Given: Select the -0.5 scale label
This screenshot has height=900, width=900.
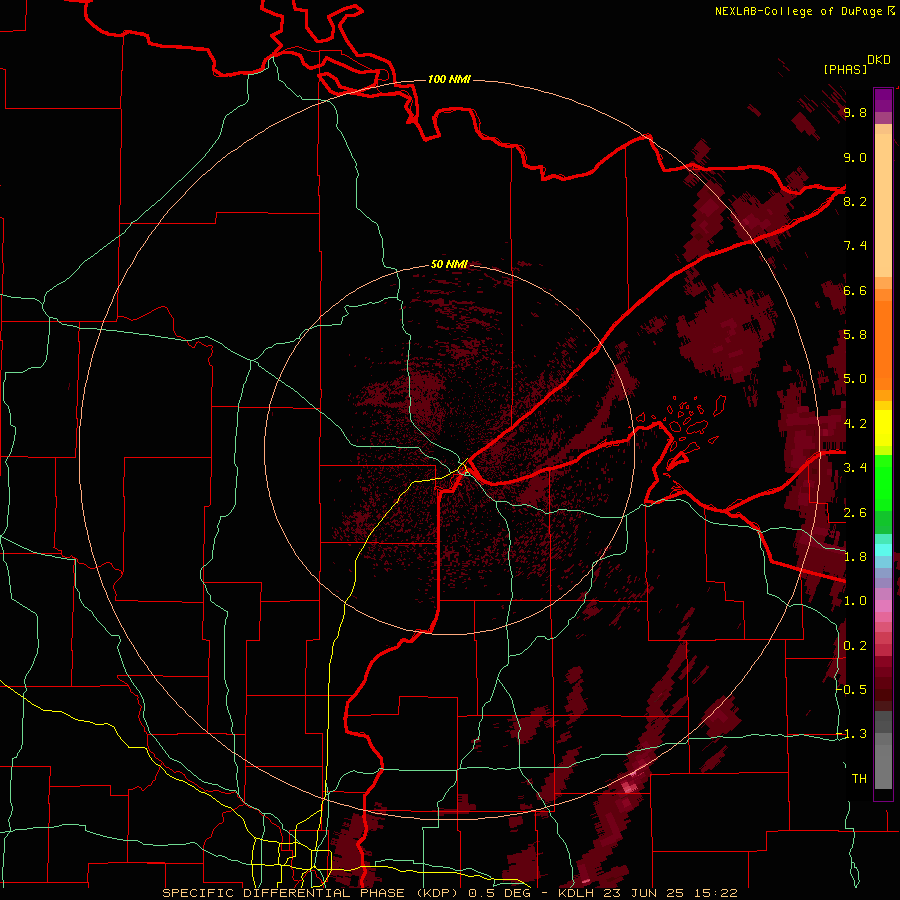Looking at the screenshot, I should [851, 690].
